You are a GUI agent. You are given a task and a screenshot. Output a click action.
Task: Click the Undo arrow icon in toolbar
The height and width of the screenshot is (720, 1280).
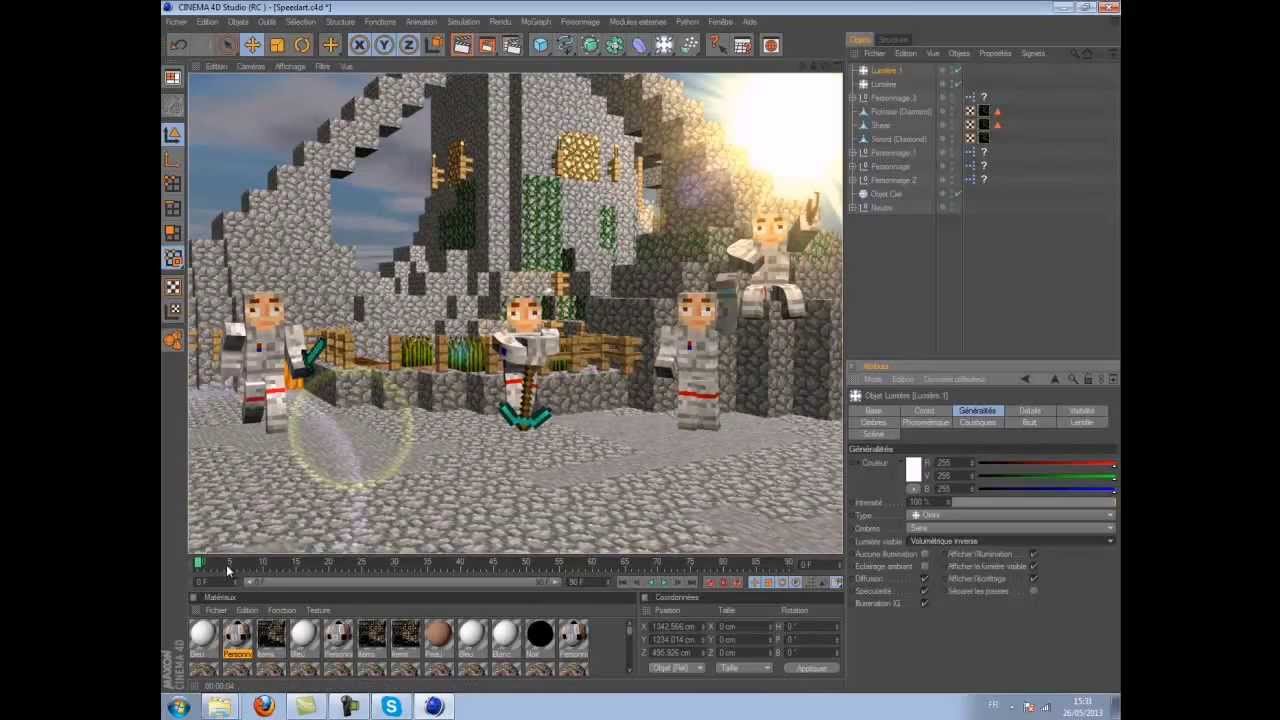click(x=179, y=45)
